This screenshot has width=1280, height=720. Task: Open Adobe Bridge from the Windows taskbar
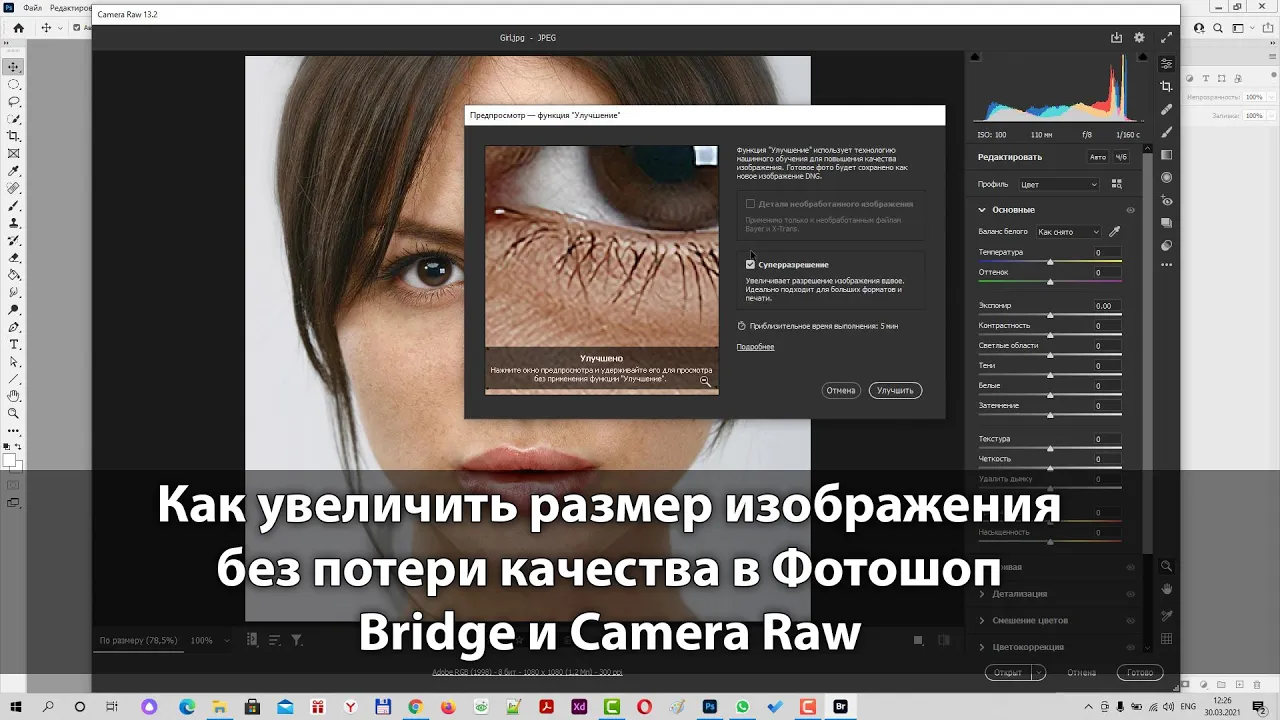(840, 707)
